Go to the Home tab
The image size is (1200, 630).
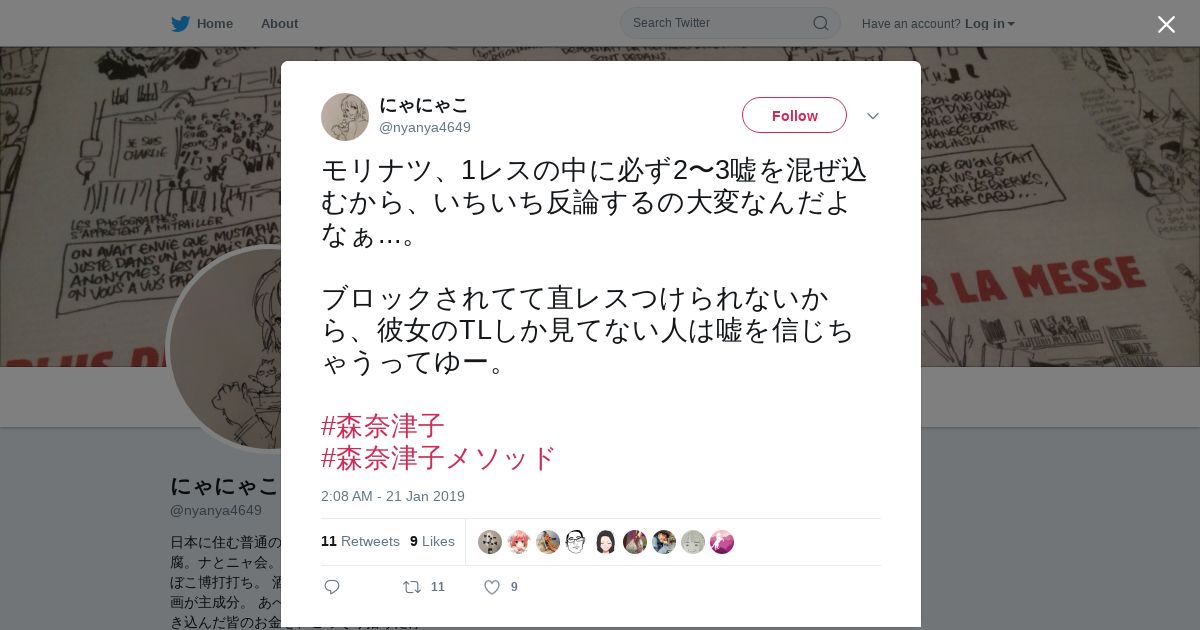point(202,23)
